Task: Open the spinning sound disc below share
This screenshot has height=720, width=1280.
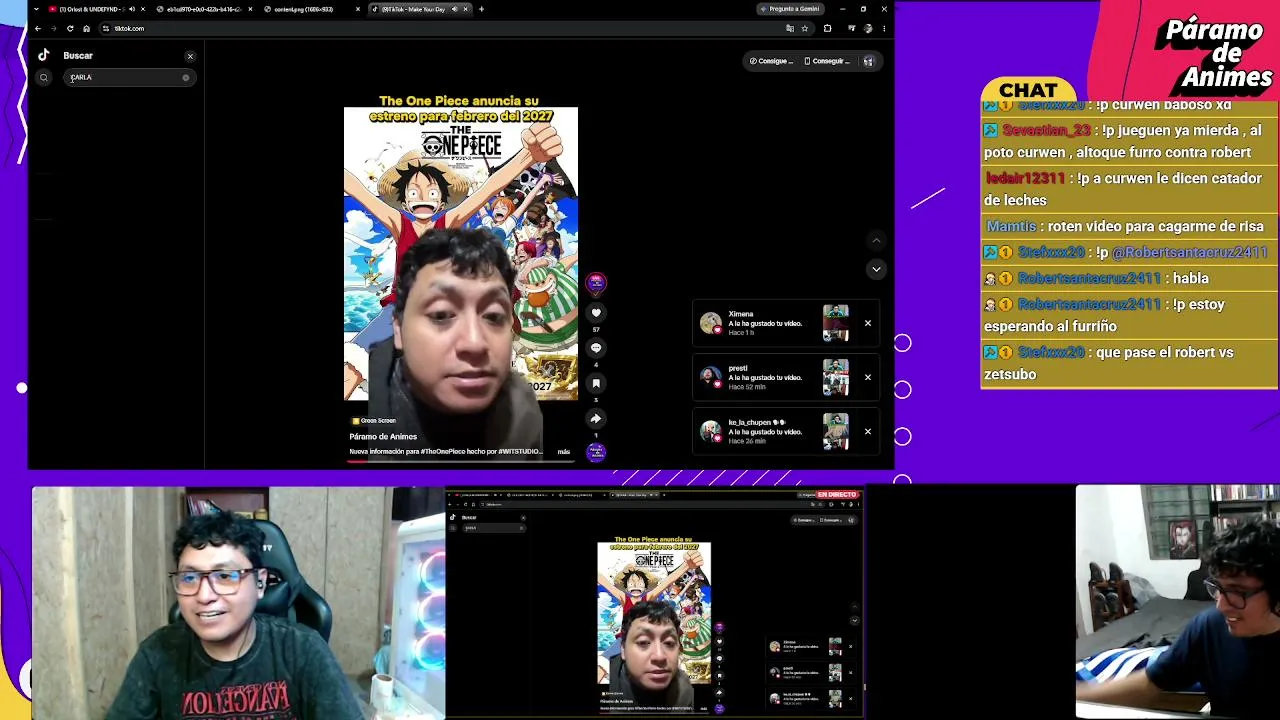Action: [596, 452]
